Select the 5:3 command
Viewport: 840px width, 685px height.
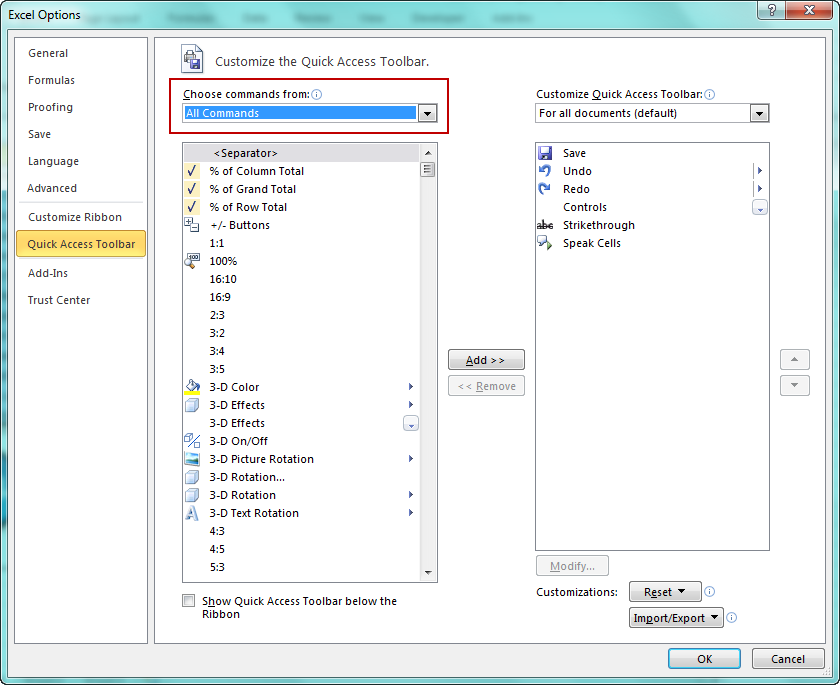pos(302,567)
